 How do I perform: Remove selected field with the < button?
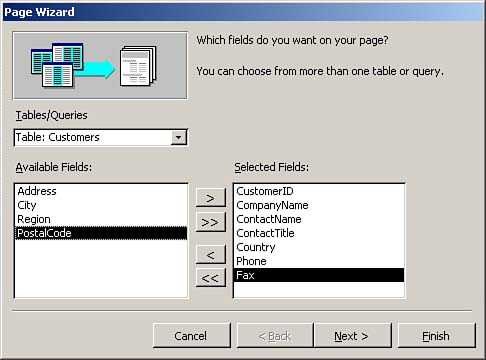211,255
